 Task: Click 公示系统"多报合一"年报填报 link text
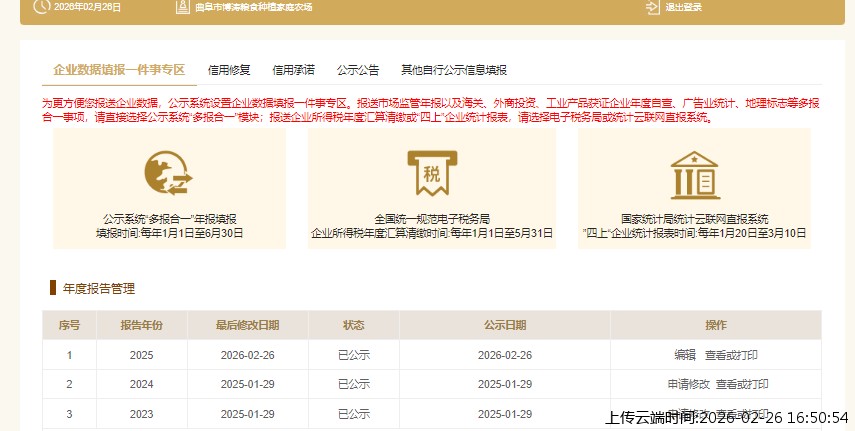coord(170,219)
